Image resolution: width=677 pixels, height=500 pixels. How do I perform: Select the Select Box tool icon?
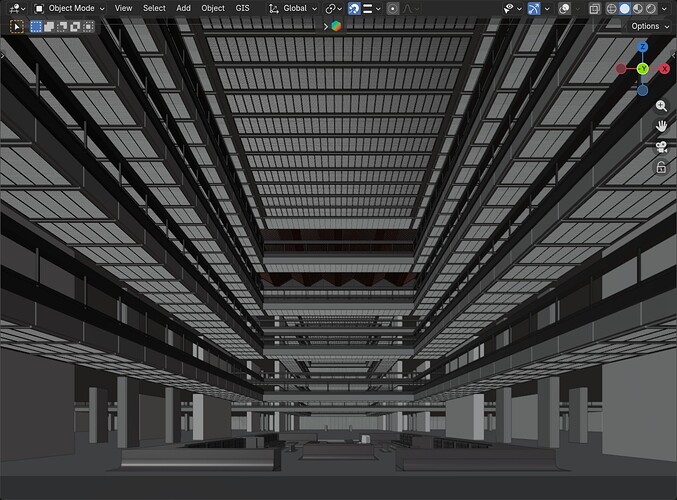(x=16, y=27)
